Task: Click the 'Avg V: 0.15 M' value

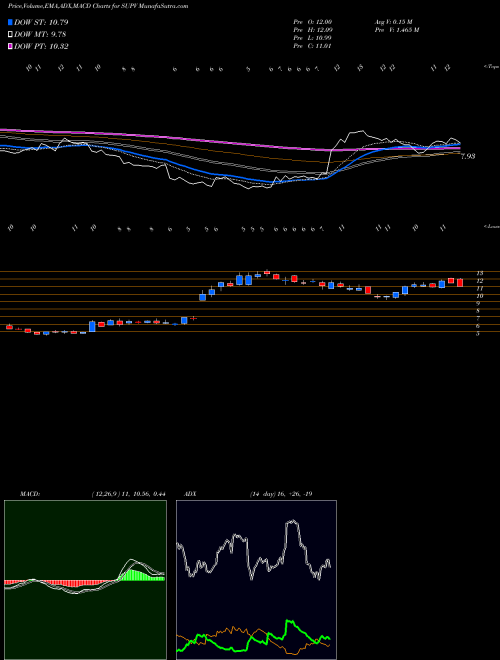Action: coord(393,21)
